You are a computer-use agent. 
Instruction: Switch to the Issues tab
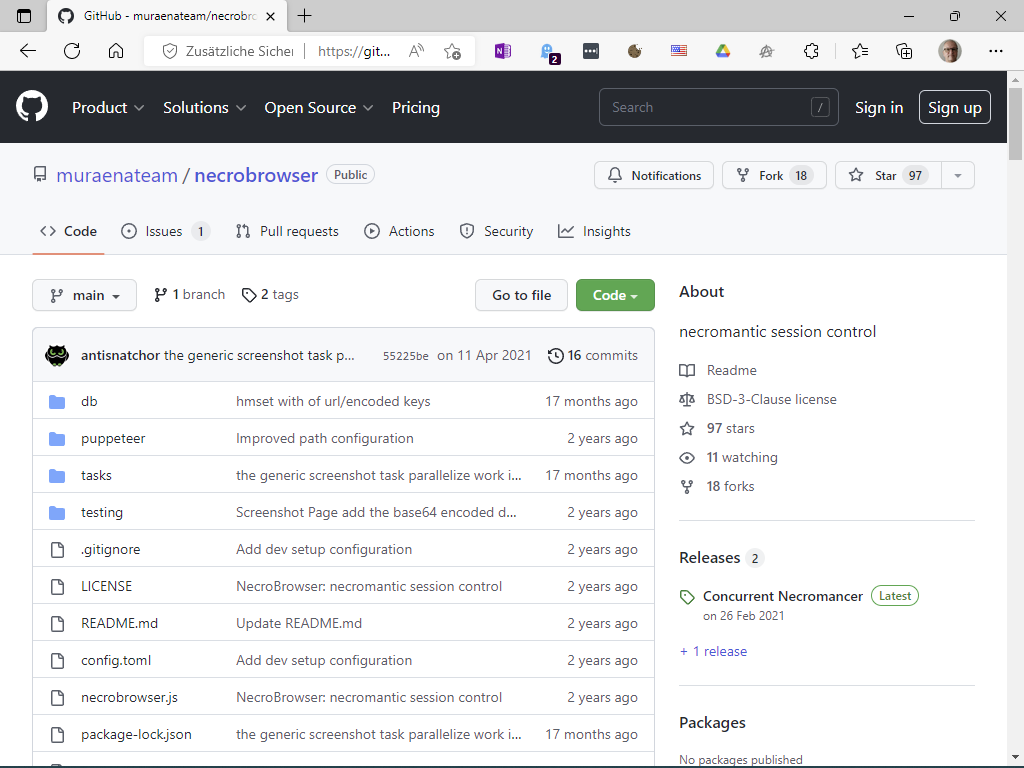tap(165, 231)
